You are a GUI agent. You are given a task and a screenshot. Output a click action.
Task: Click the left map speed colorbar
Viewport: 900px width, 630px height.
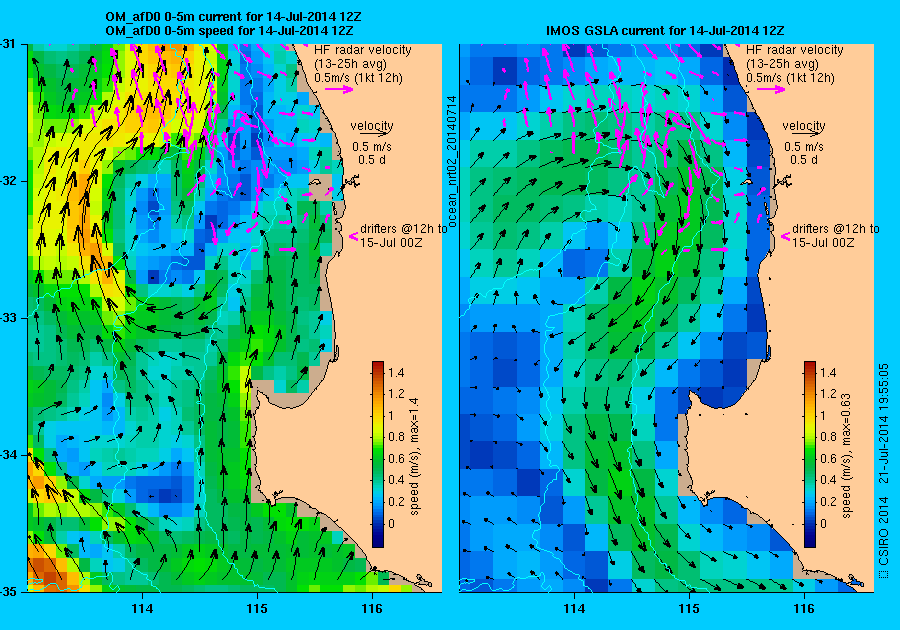[378, 454]
